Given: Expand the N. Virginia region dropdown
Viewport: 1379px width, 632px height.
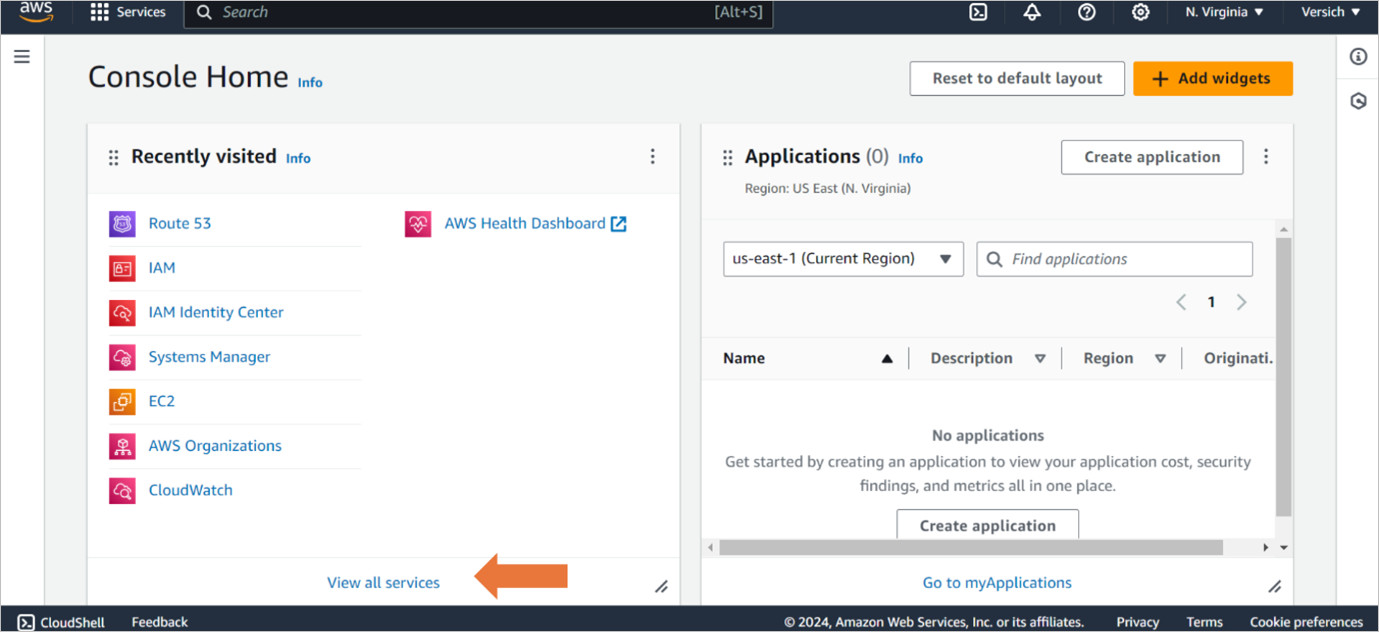Looking at the screenshot, I should pos(1224,12).
